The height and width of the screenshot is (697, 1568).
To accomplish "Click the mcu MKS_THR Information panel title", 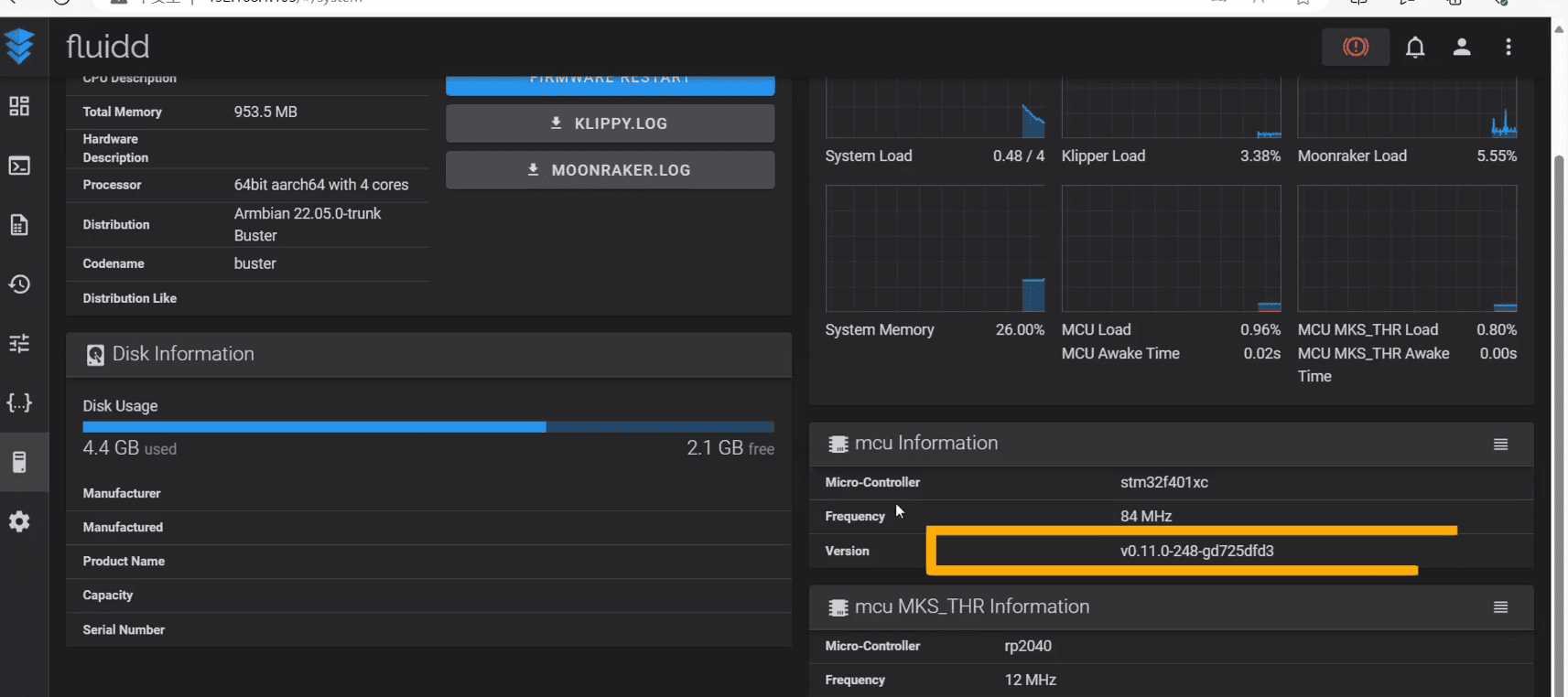I will coord(971,606).
